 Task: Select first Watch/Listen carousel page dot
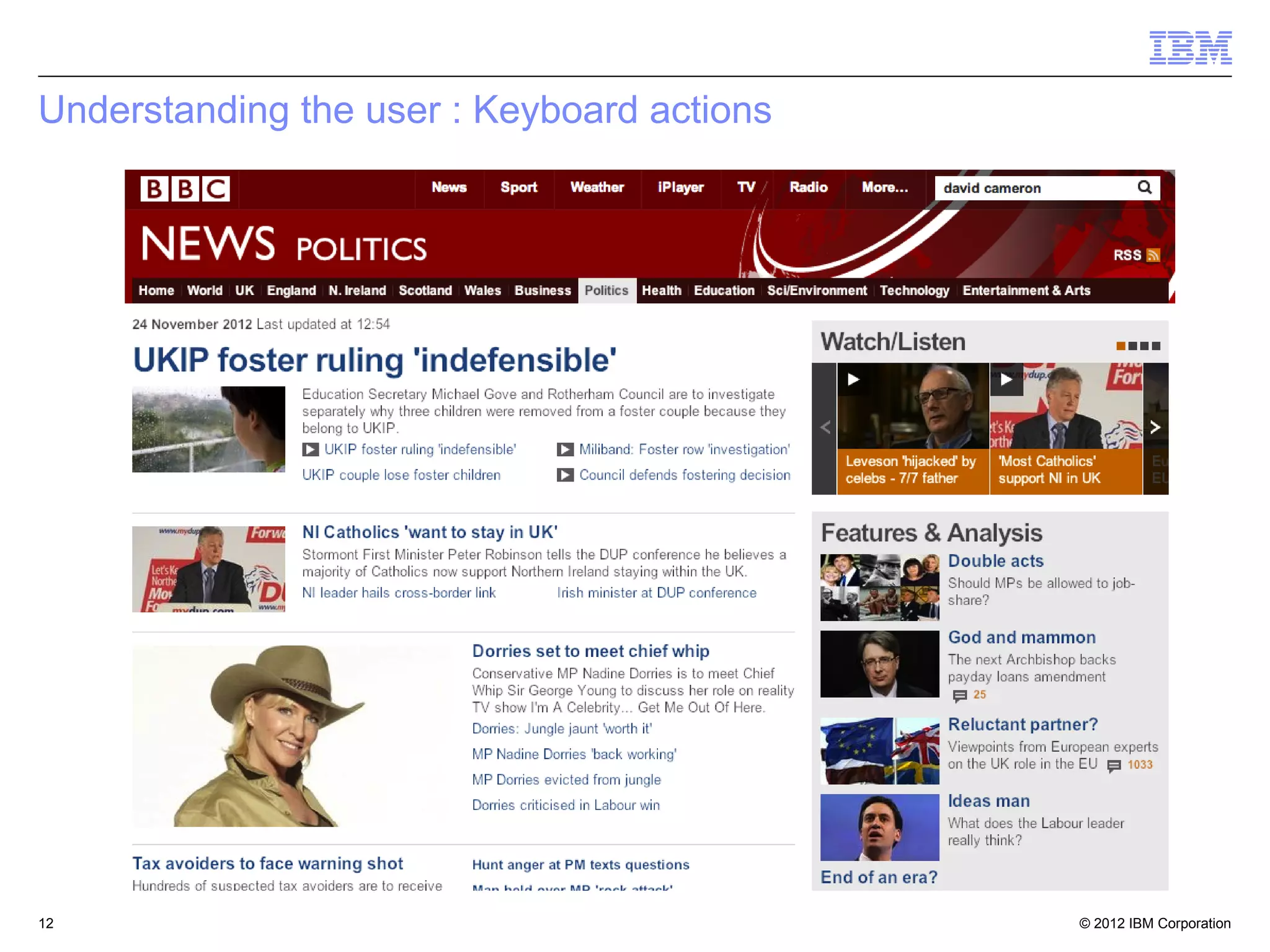tap(1121, 346)
